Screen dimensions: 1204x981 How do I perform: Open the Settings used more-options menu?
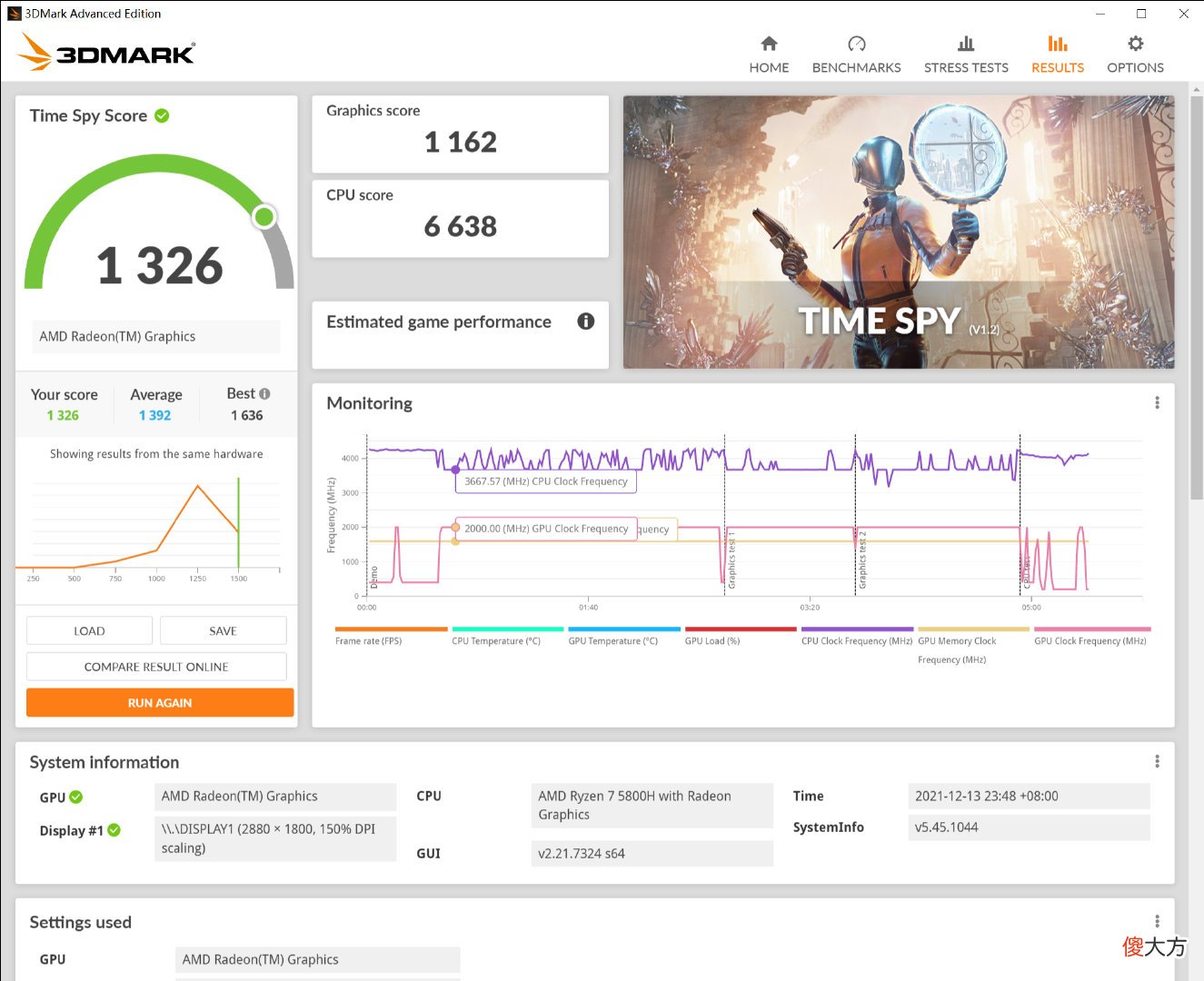[x=1157, y=921]
